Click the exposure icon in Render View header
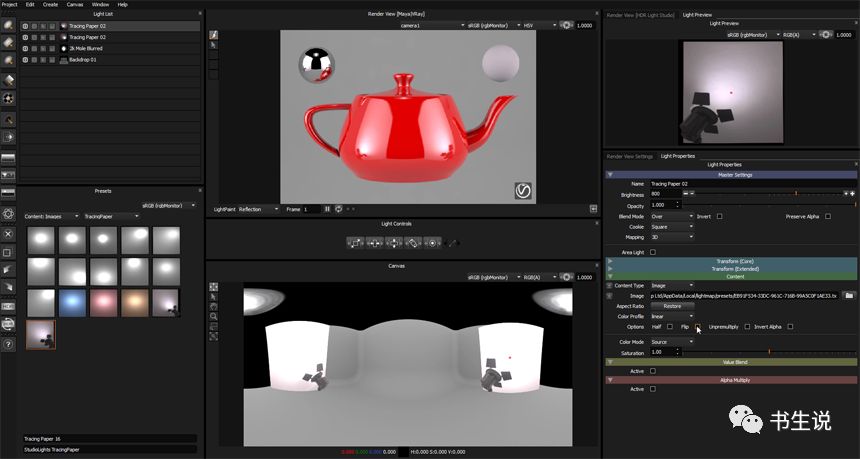 click(x=567, y=25)
